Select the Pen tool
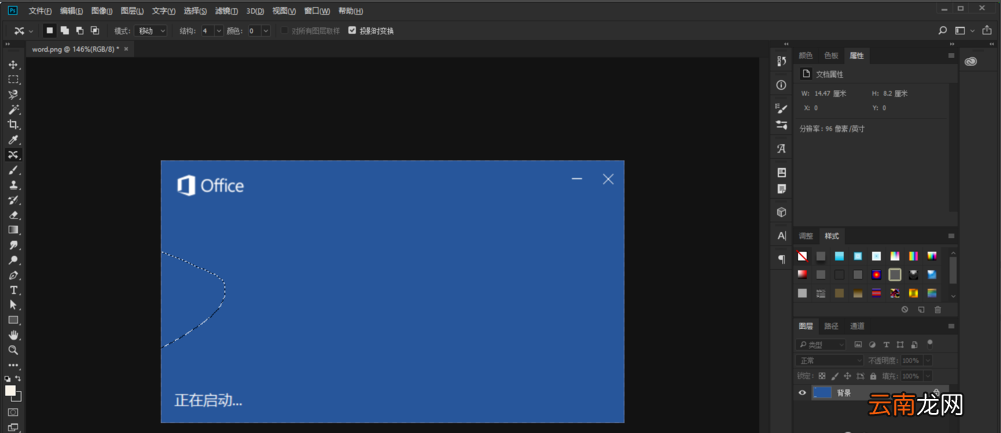Screen dimensions: 1001x433 pos(13,275)
